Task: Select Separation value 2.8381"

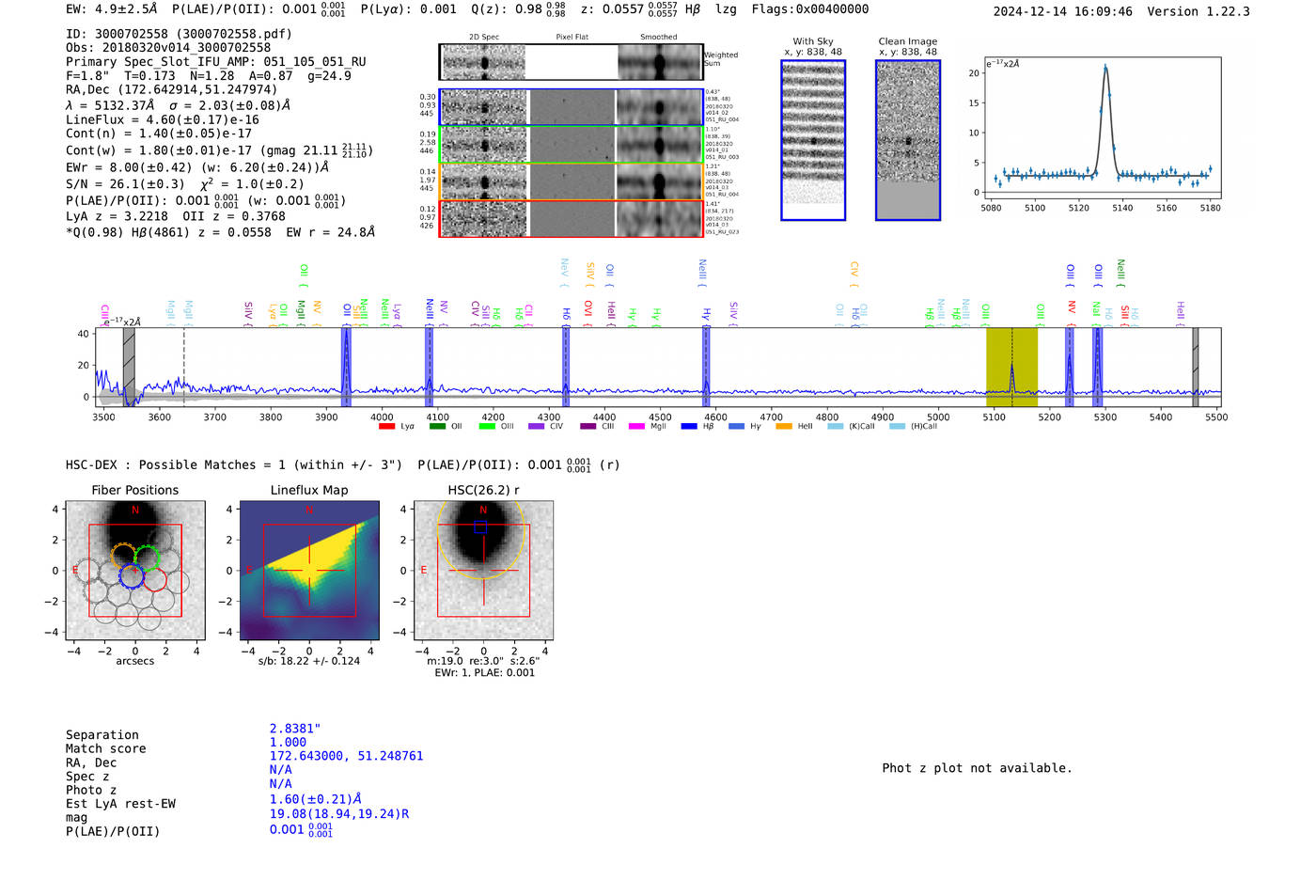Action: point(295,729)
